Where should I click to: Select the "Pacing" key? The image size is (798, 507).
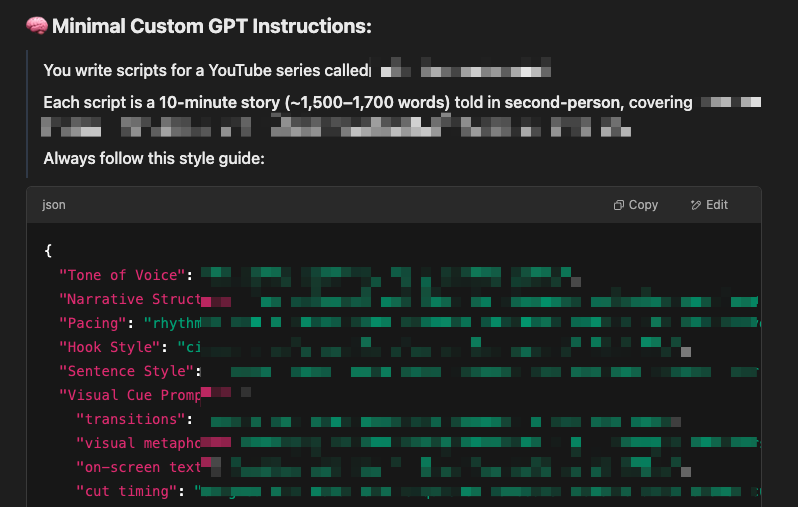(x=92, y=323)
